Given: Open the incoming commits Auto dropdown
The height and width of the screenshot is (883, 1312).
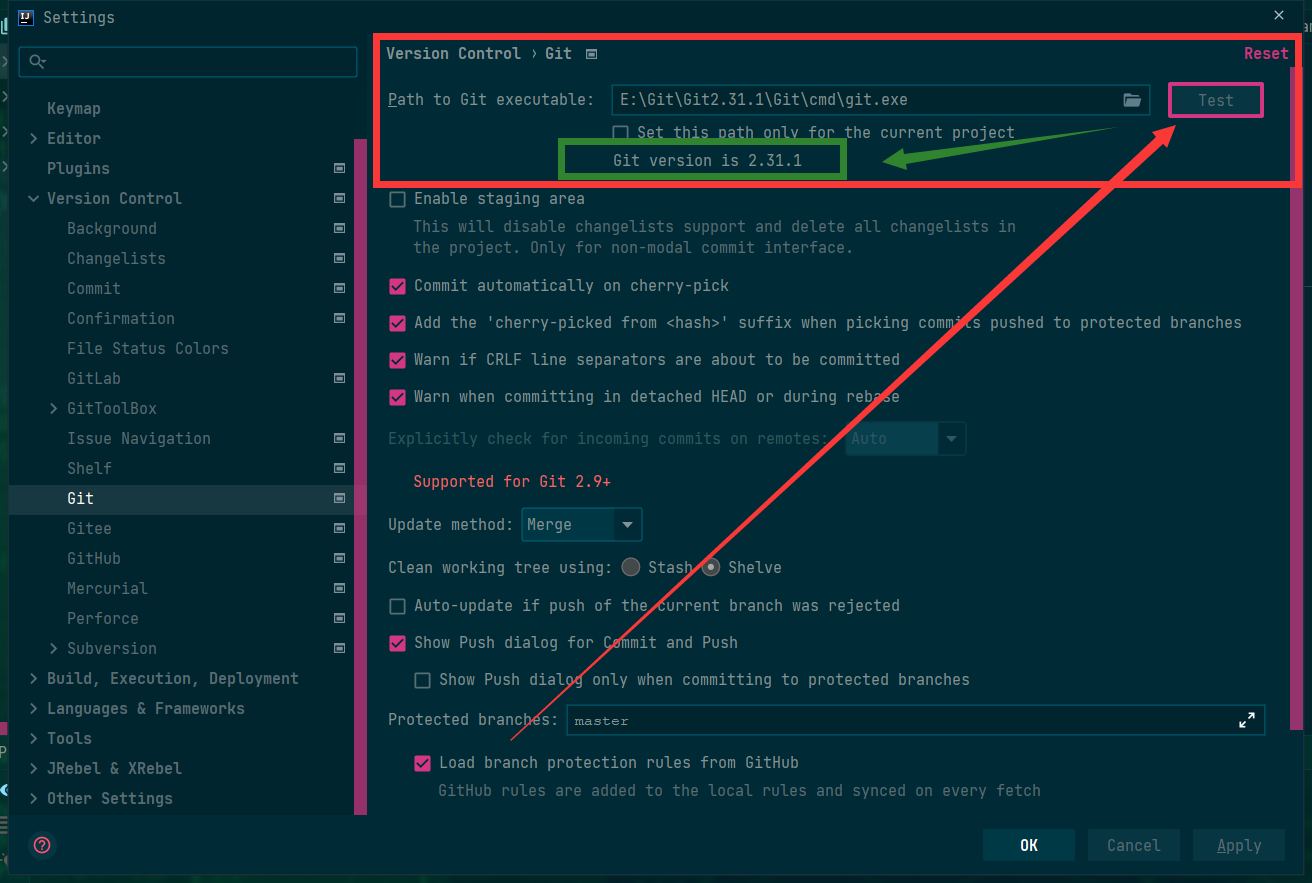Looking at the screenshot, I should tap(906, 438).
